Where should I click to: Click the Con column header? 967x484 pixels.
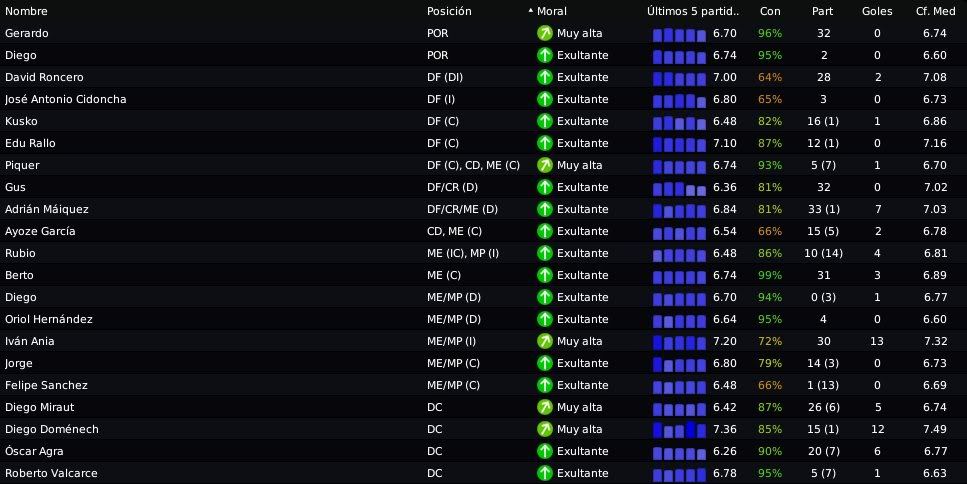click(x=770, y=11)
